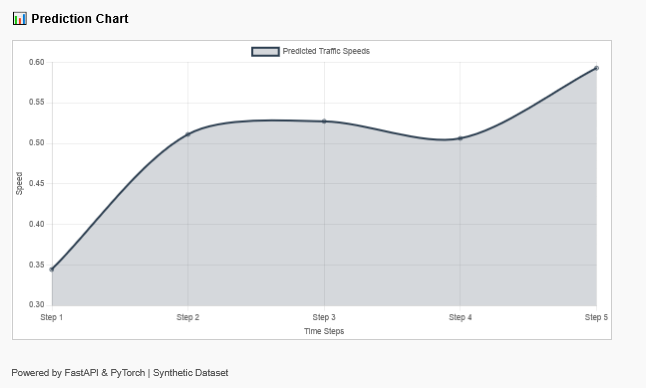Image resolution: width=646 pixels, height=388 pixels.
Task: Select the Step 4 data point on the line
Action: click(x=460, y=138)
